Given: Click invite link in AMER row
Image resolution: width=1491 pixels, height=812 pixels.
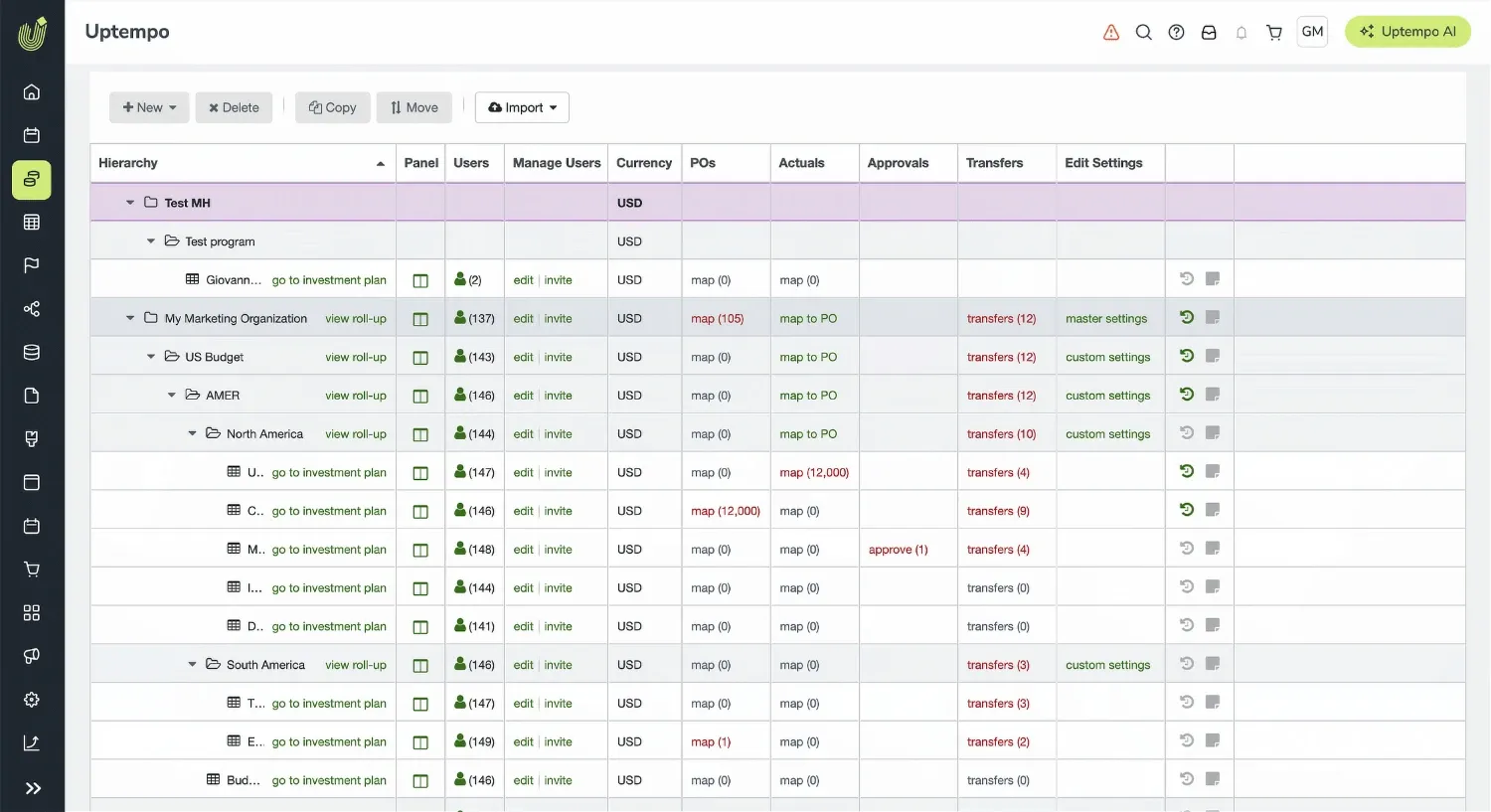Looking at the screenshot, I should (559, 396).
